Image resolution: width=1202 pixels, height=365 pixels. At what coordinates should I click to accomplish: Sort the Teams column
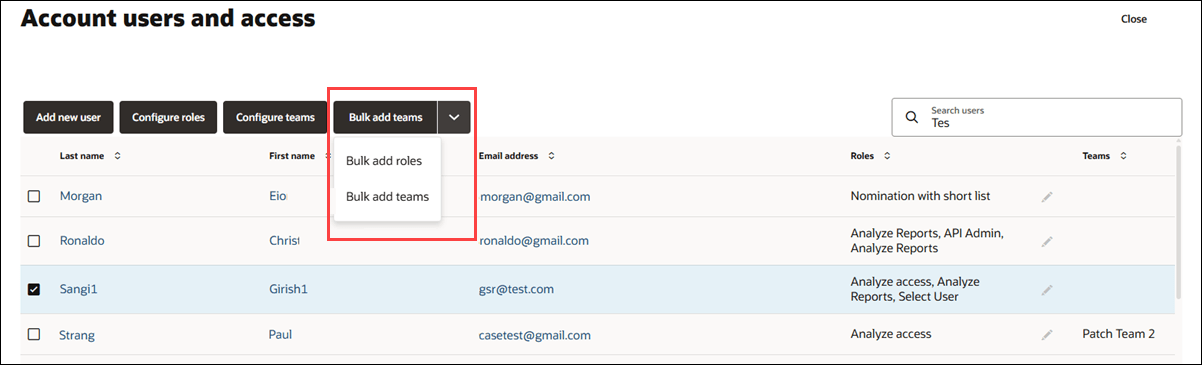(x=1123, y=156)
